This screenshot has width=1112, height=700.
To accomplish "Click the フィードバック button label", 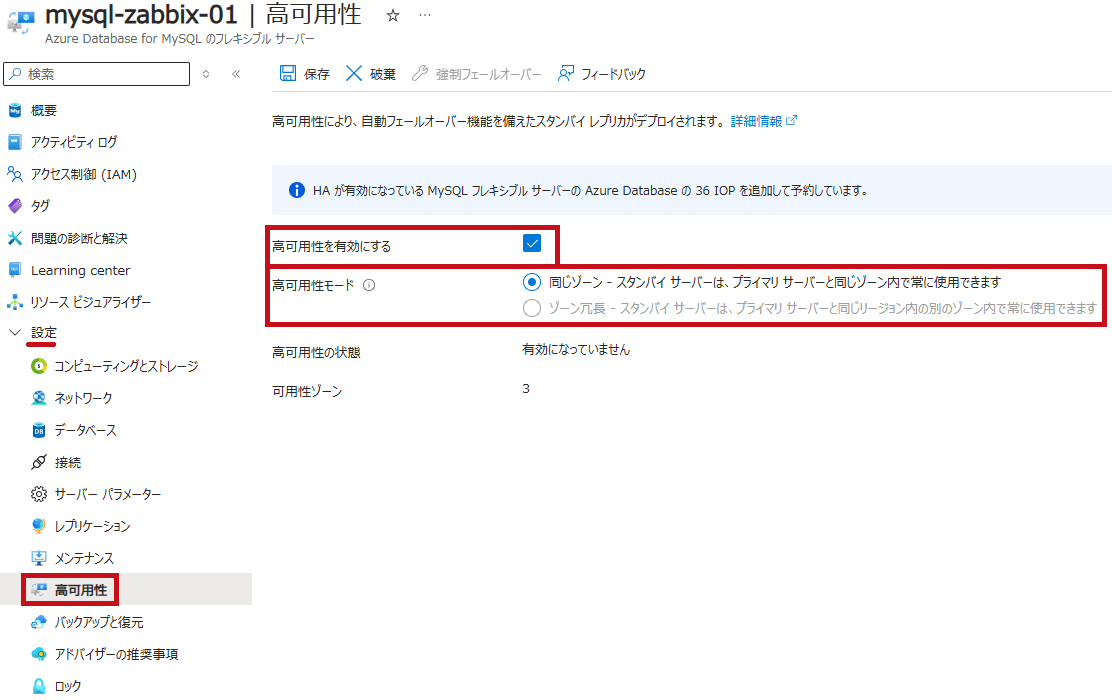I will point(613,74).
